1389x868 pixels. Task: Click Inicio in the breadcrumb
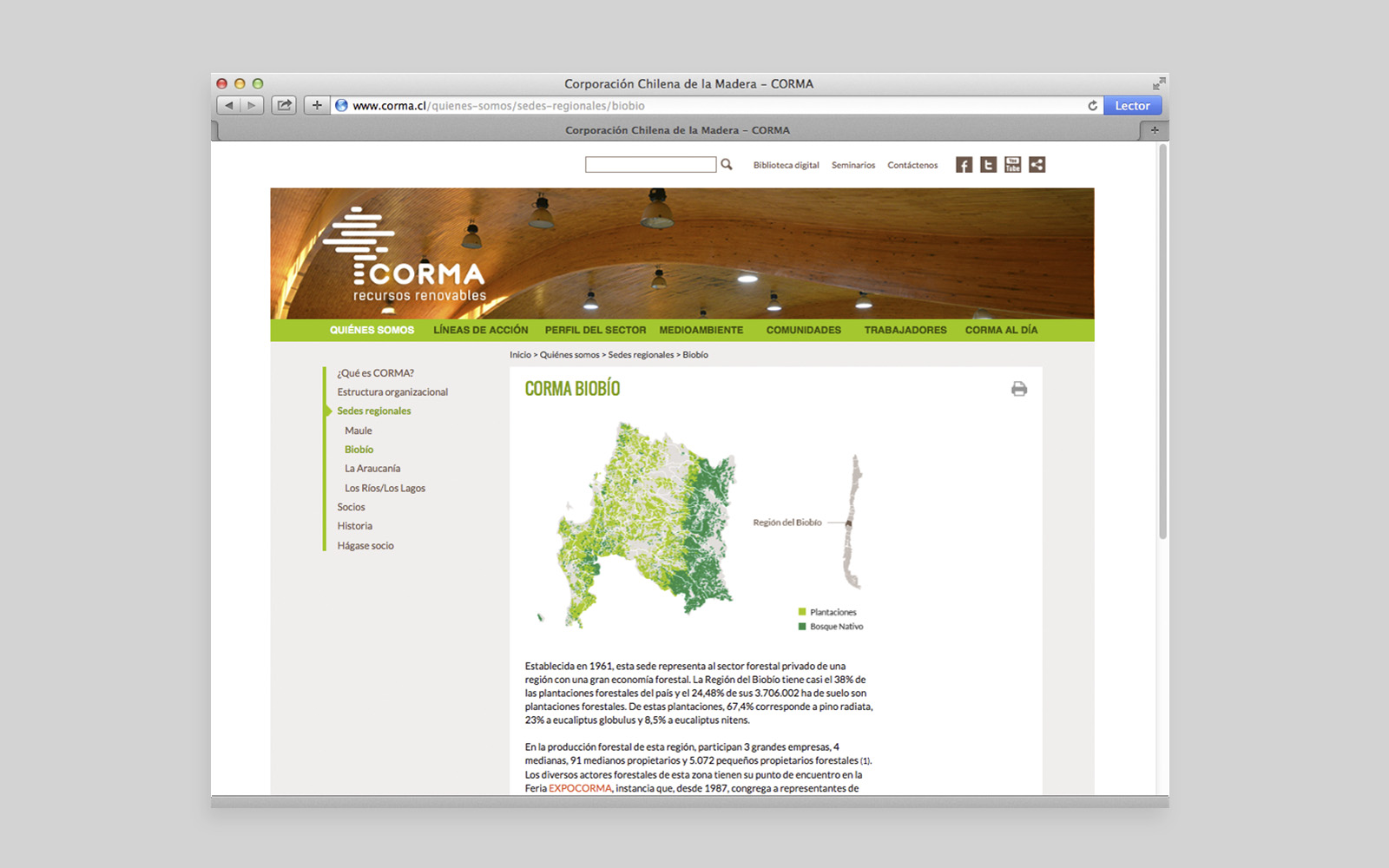point(520,355)
